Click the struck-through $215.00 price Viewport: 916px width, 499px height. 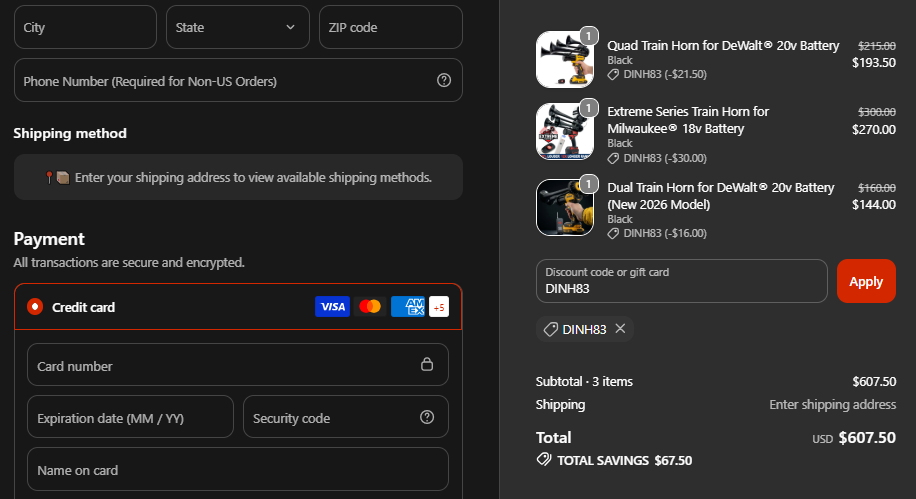click(876, 46)
